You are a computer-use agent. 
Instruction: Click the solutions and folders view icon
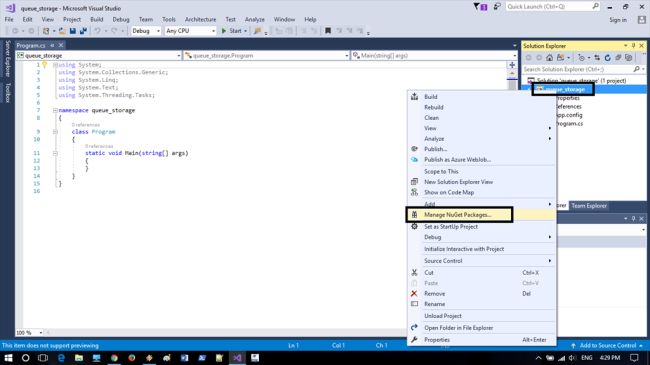point(560,58)
